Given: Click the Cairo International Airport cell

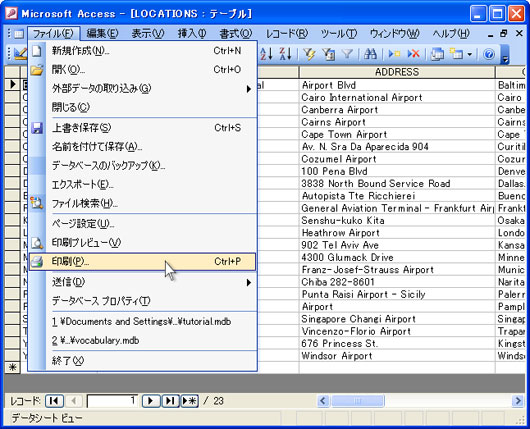Looking at the screenshot, I should point(397,97).
